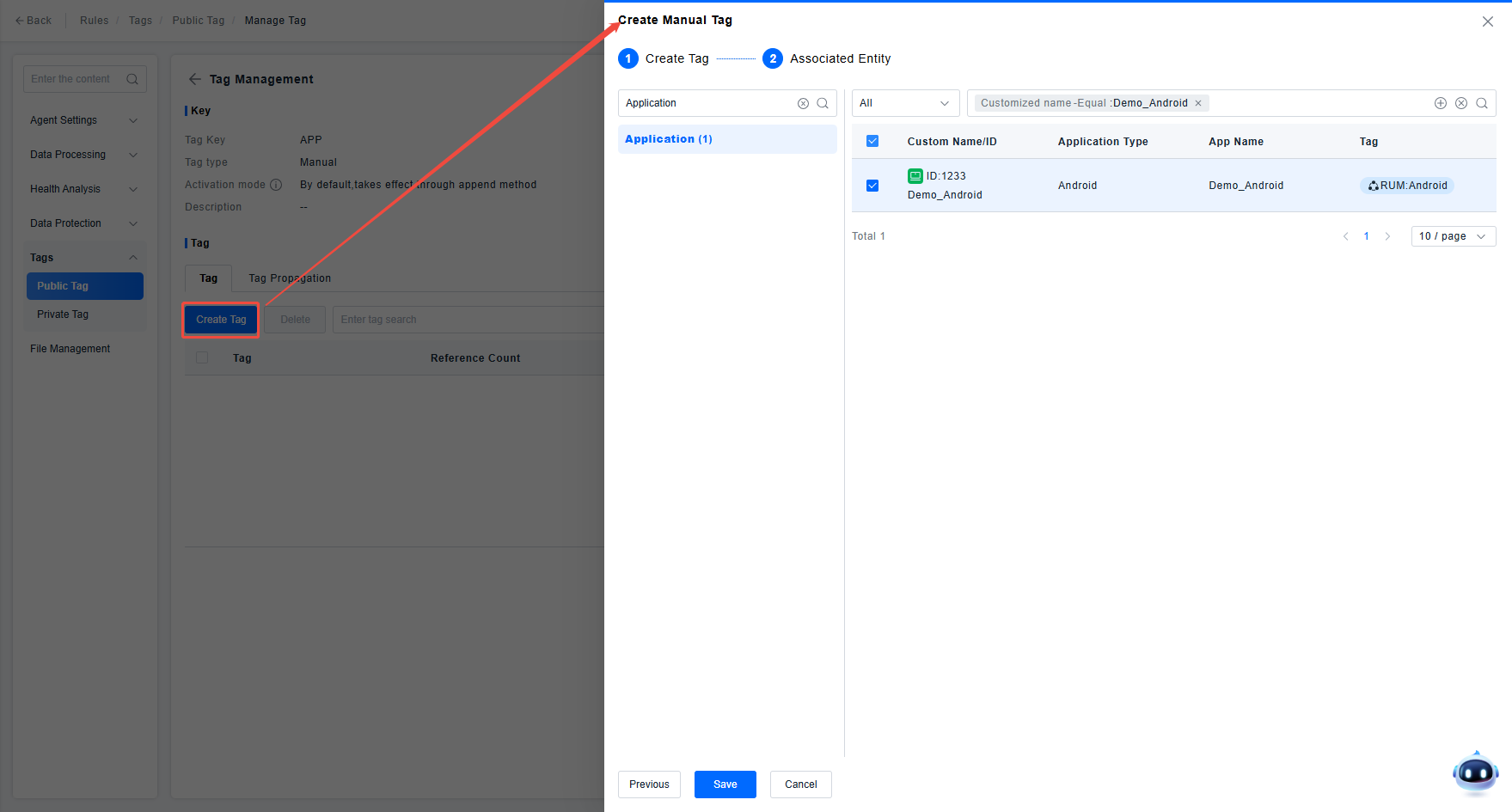Click the Save button
This screenshot has width=1512, height=812.
click(725, 785)
